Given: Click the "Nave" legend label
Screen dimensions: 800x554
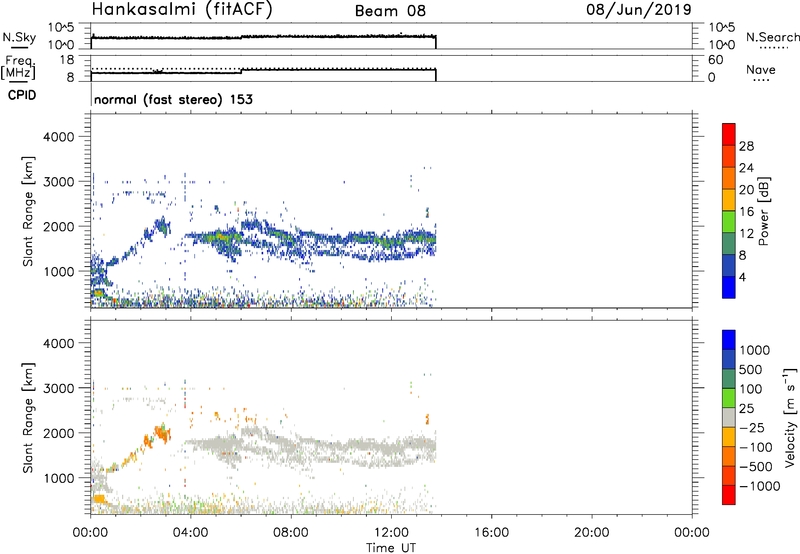Looking at the screenshot, I should pyautogui.click(x=760, y=69).
